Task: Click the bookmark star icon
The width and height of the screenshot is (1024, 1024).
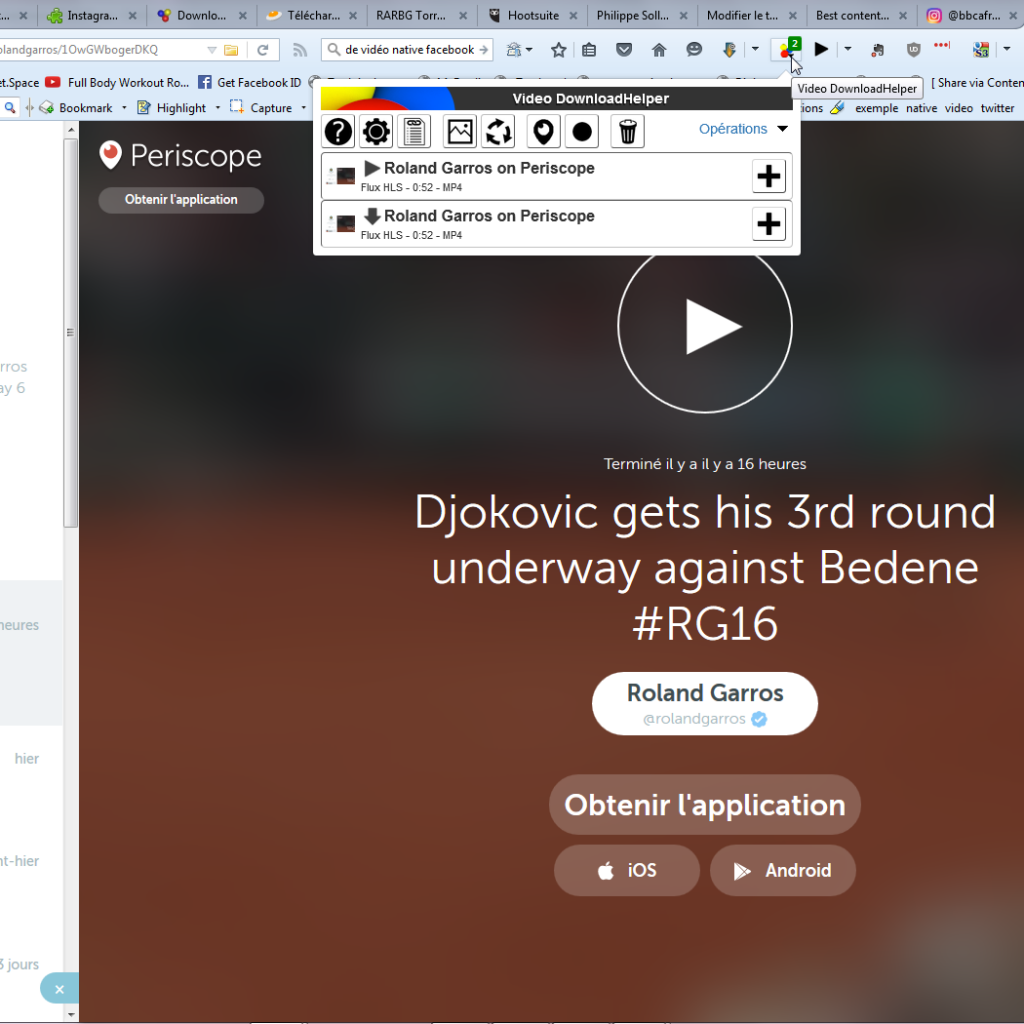Action: tap(558, 50)
